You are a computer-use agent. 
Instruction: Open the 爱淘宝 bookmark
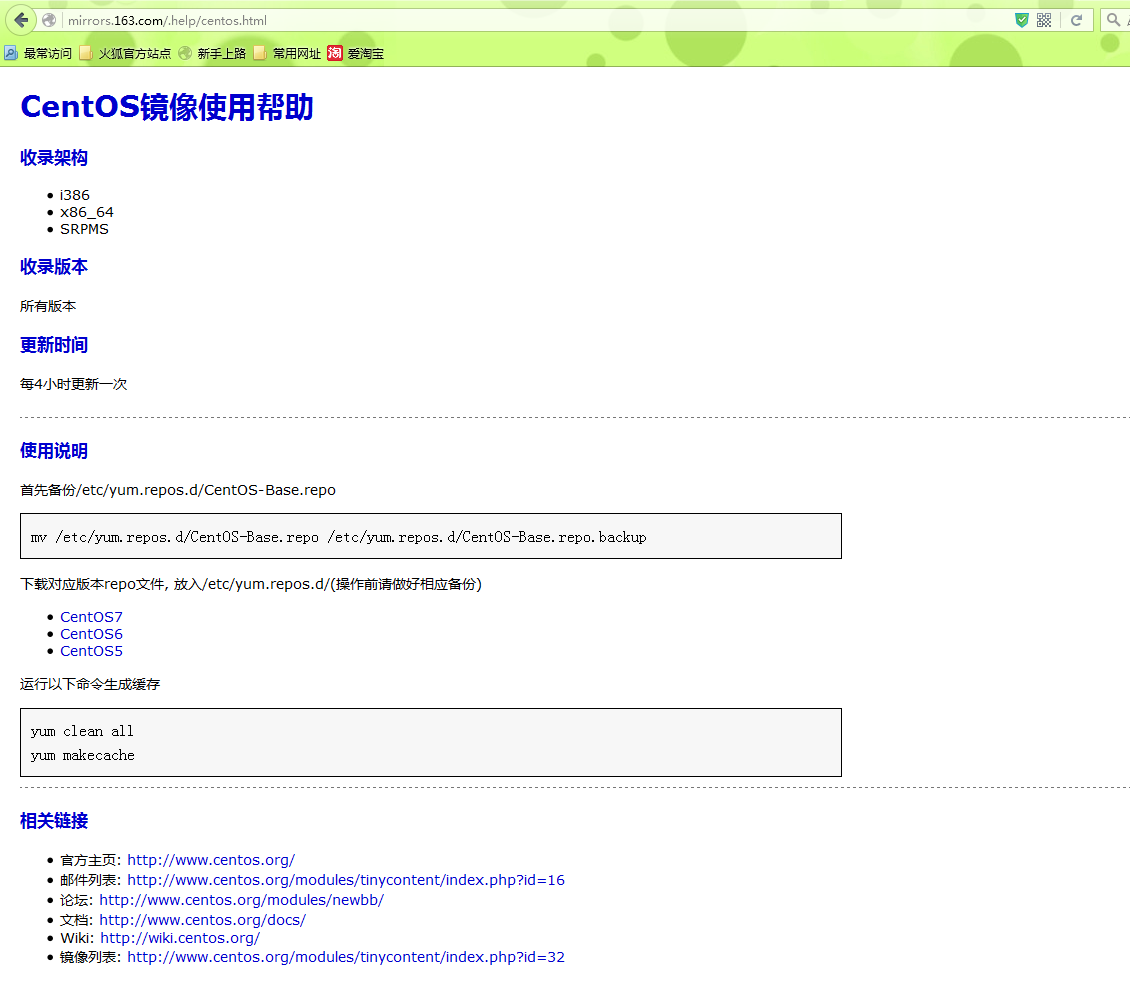point(356,53)
